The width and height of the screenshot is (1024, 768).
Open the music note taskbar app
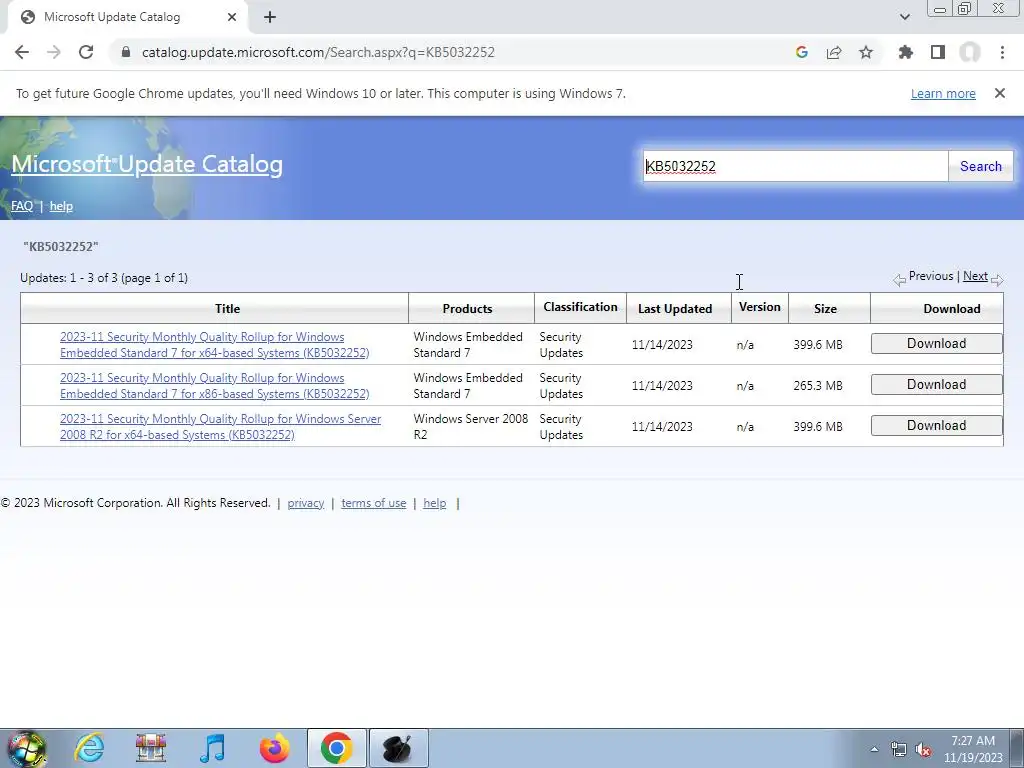point(212,748)
